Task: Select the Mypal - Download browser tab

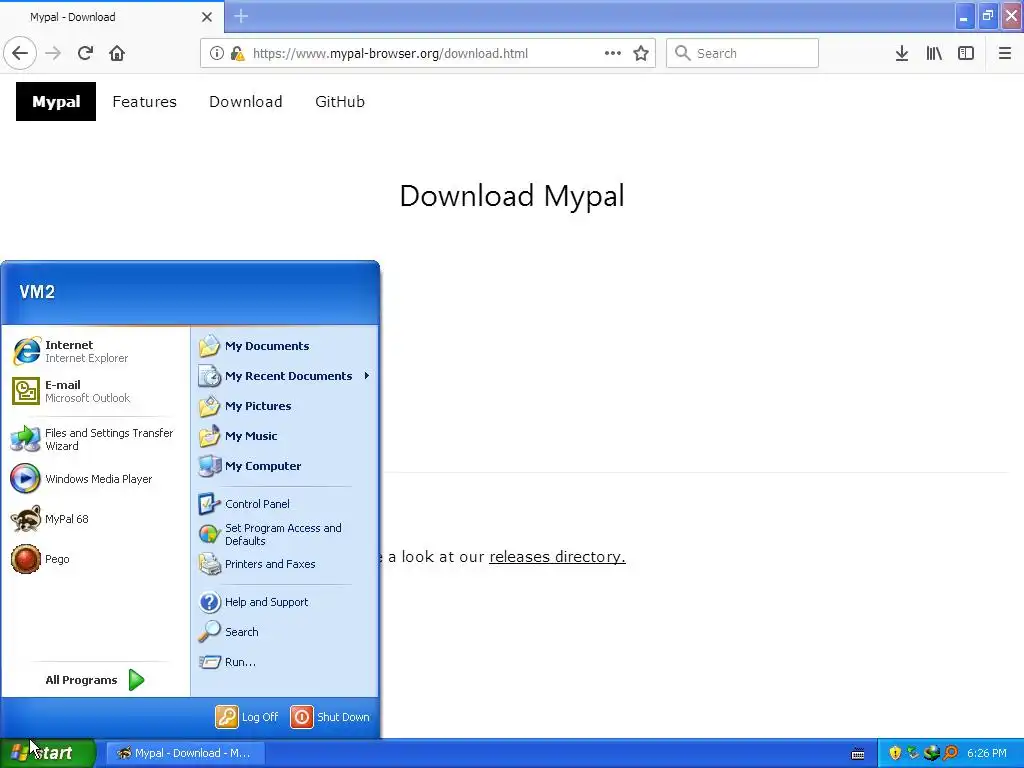Action: pos(112,17)
